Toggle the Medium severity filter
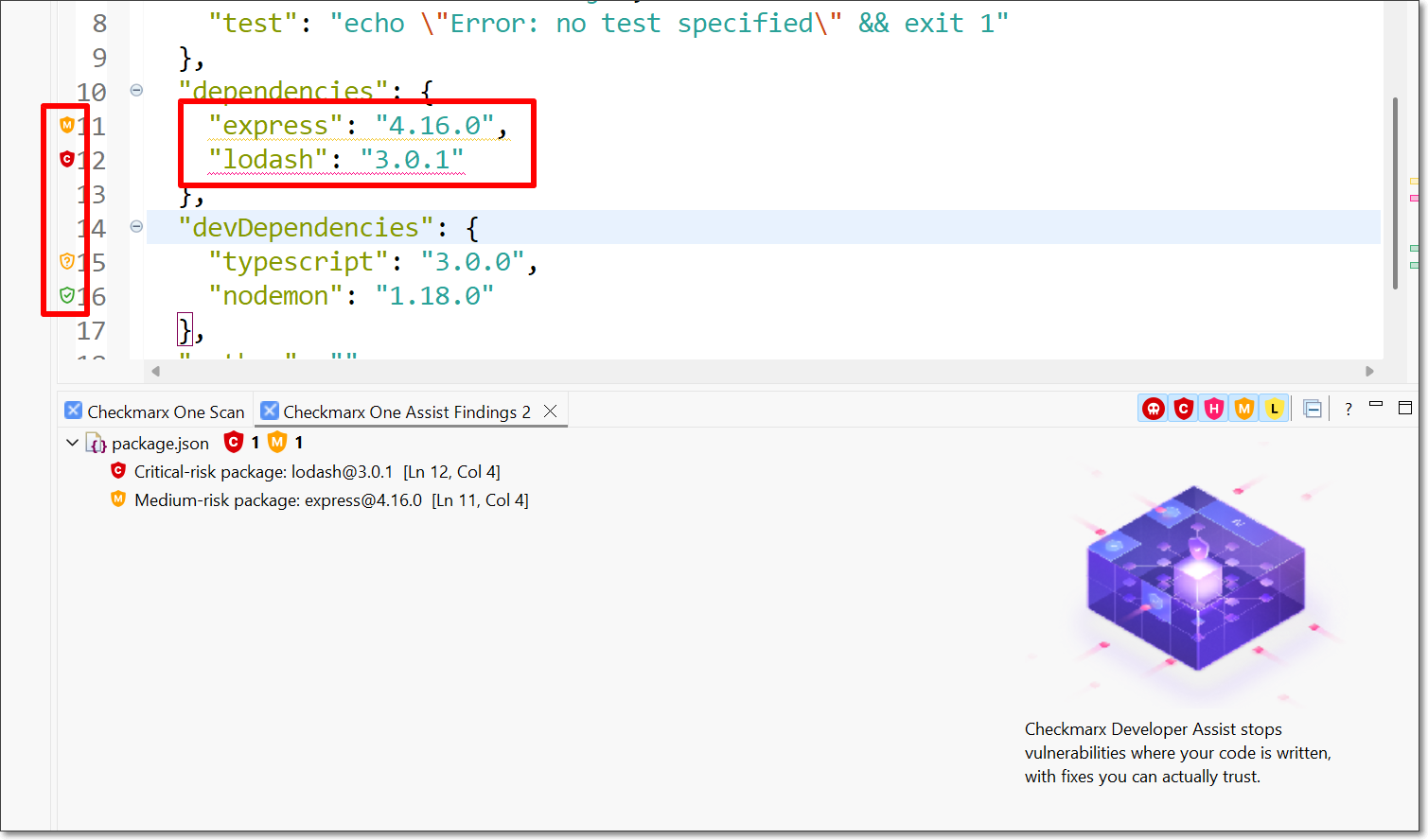The image size is (1428, 840). (x=1243, y=409)
